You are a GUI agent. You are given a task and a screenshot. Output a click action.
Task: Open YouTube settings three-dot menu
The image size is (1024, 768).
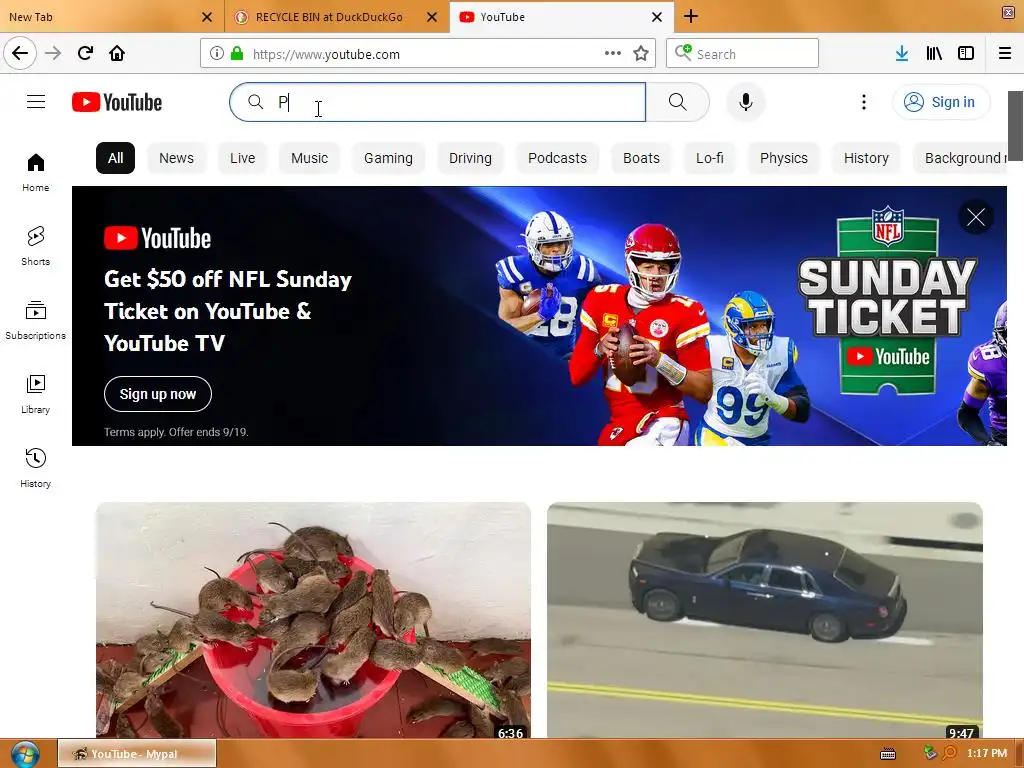click(x=864, y=102)
